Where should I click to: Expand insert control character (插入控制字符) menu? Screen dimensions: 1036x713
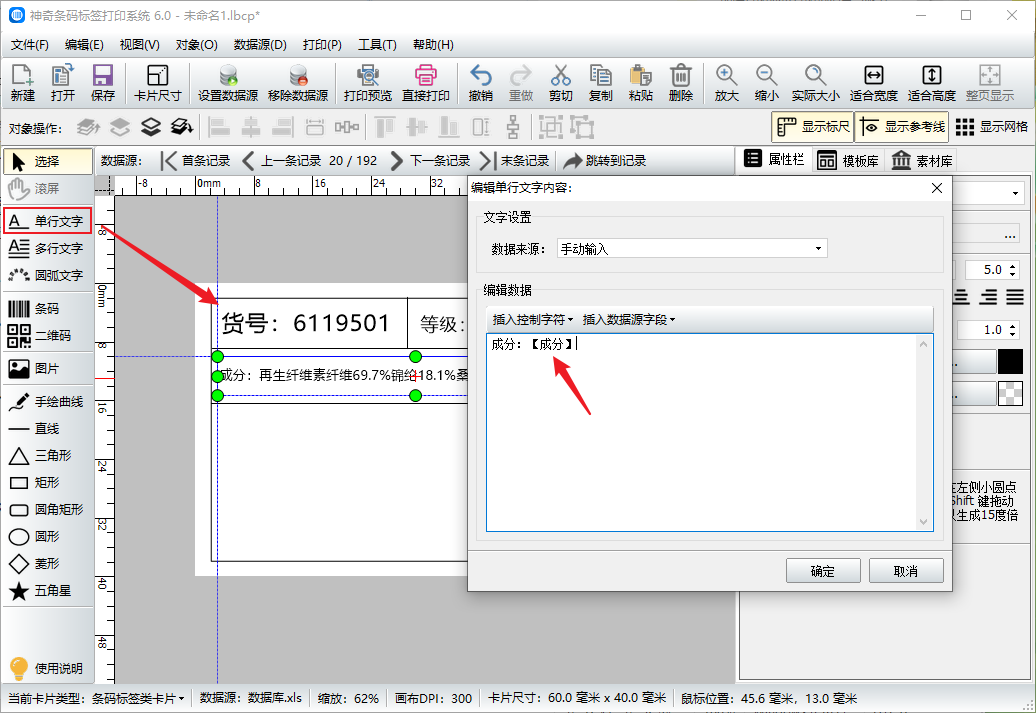point(533,320)
